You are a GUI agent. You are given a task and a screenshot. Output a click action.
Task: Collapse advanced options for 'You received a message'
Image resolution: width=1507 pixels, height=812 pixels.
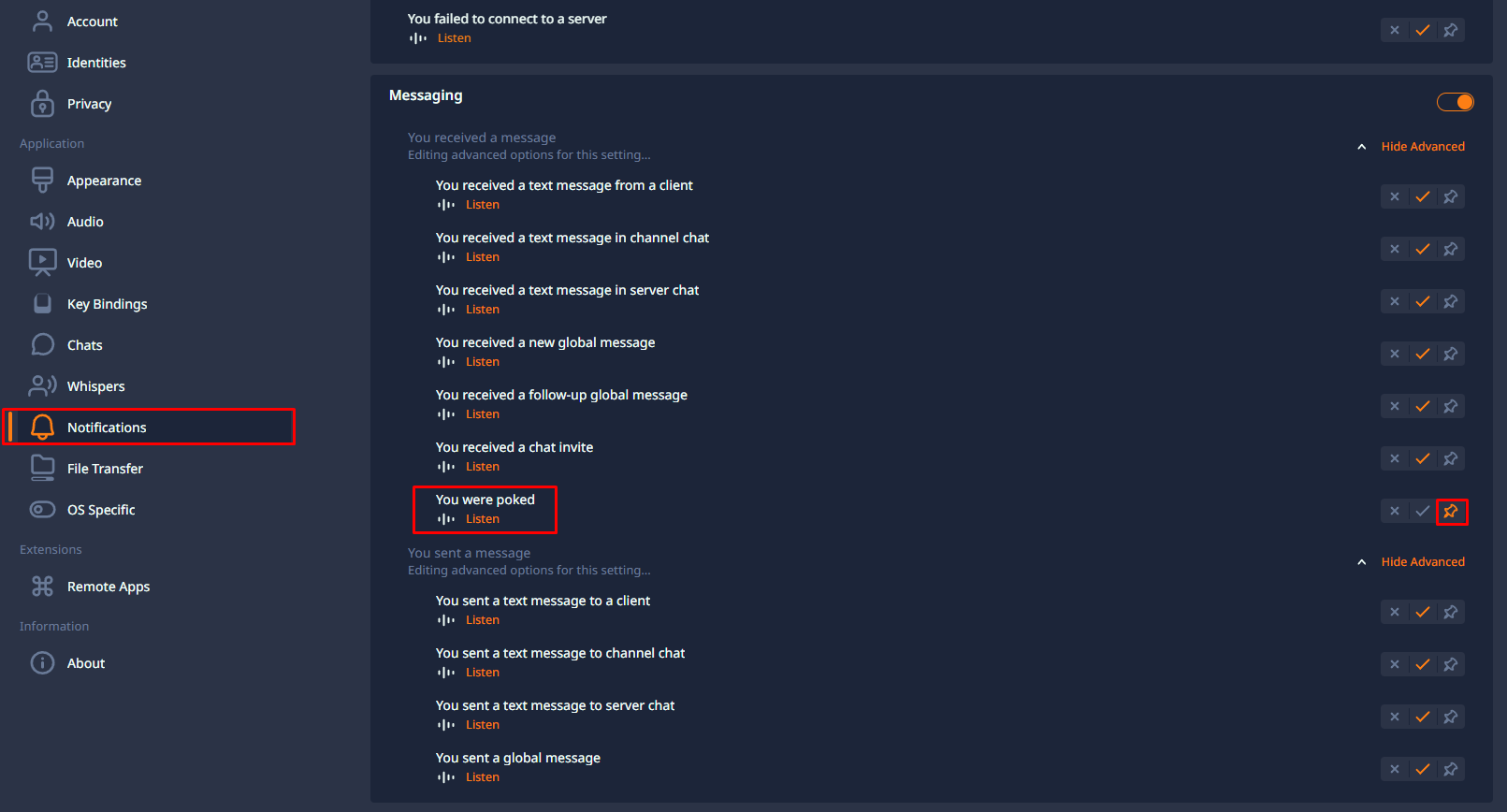point(1423,147)
